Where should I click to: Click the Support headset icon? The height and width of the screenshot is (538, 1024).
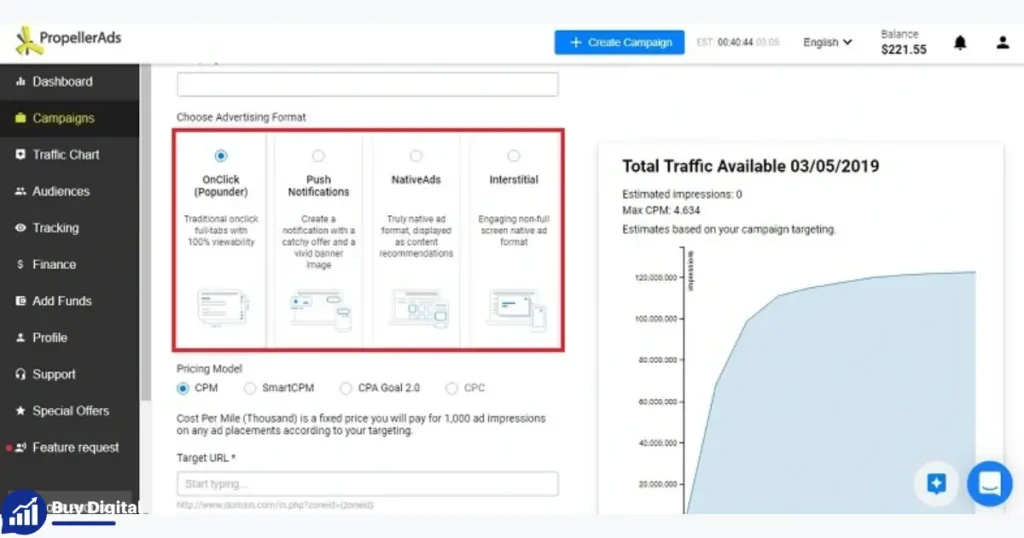click(x=20, y=374)
